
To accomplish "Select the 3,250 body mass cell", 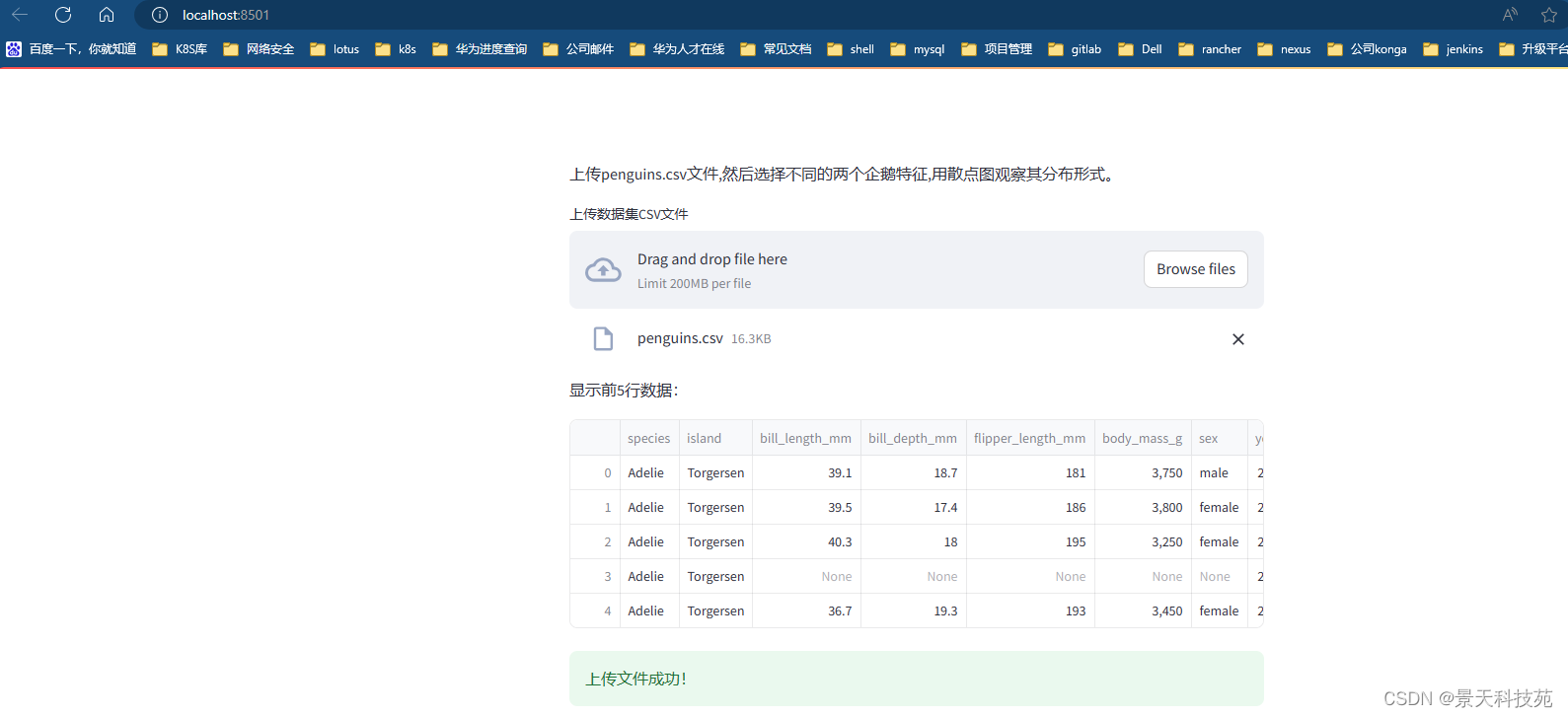I will pyautogui.click(x=1143, y=542).
